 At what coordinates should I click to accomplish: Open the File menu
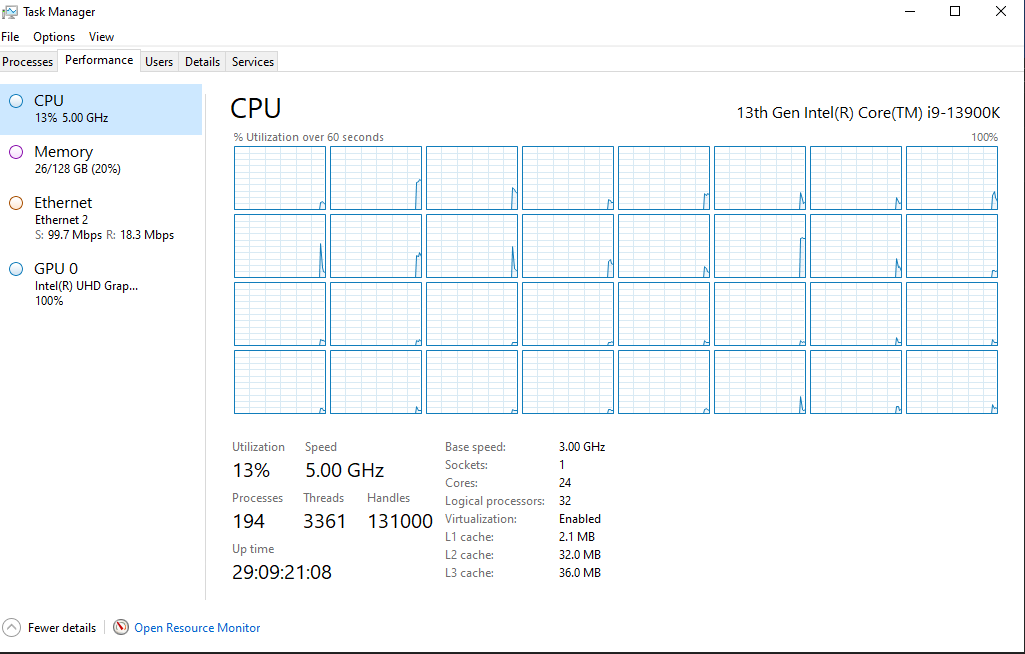(x=10, y=37)
